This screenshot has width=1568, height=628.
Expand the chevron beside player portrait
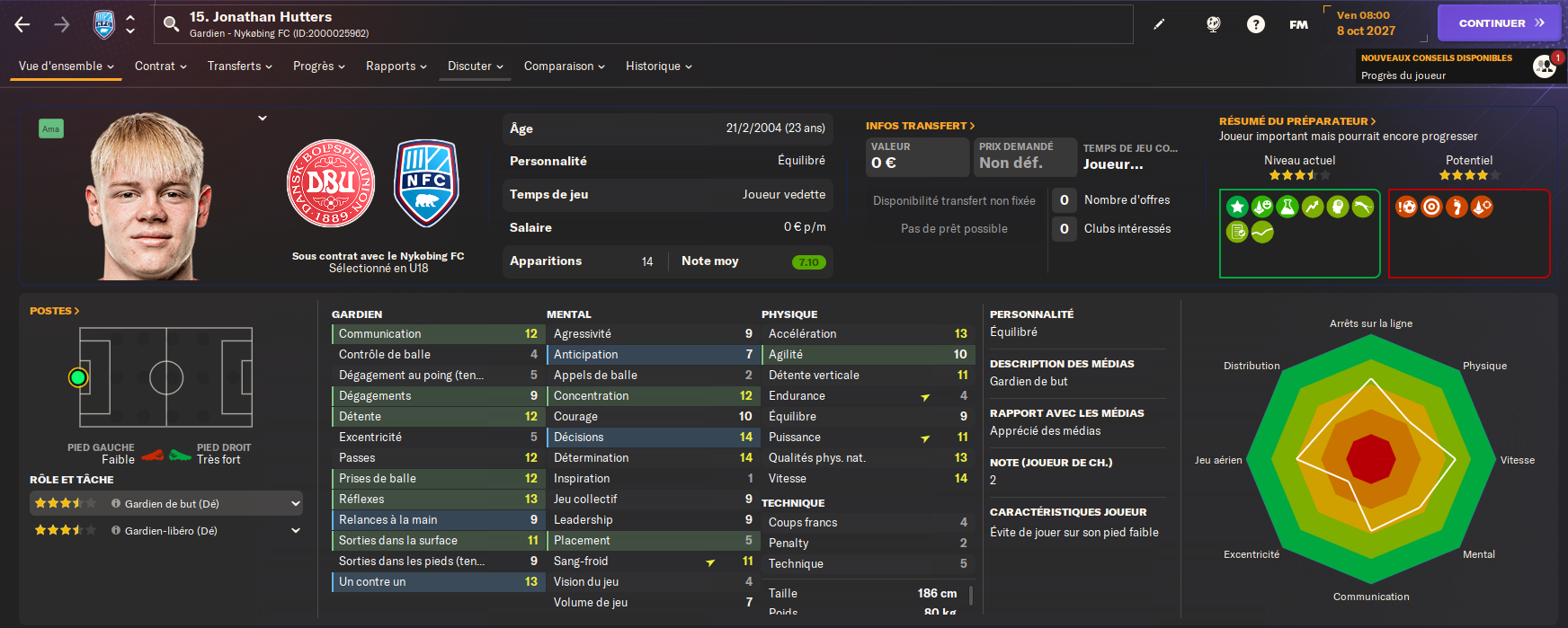click(x=263, y=118)
